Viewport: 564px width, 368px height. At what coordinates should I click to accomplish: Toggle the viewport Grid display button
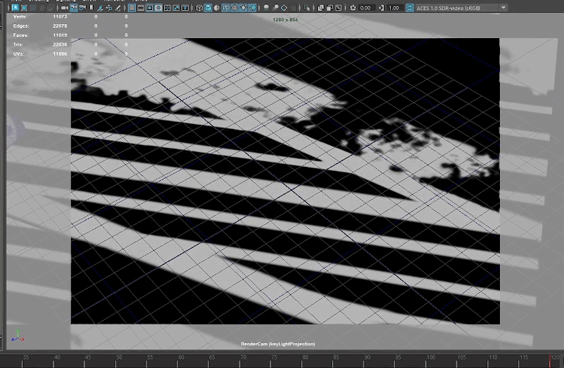[x=132, y=8]
